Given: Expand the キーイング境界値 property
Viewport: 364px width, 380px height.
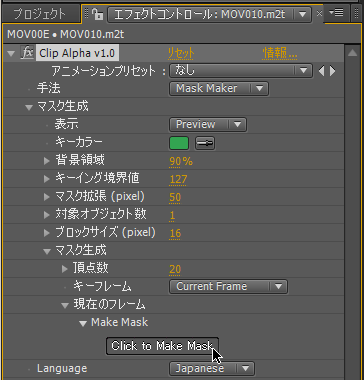Looking at the screenshot, I should [x=47, y=179].
